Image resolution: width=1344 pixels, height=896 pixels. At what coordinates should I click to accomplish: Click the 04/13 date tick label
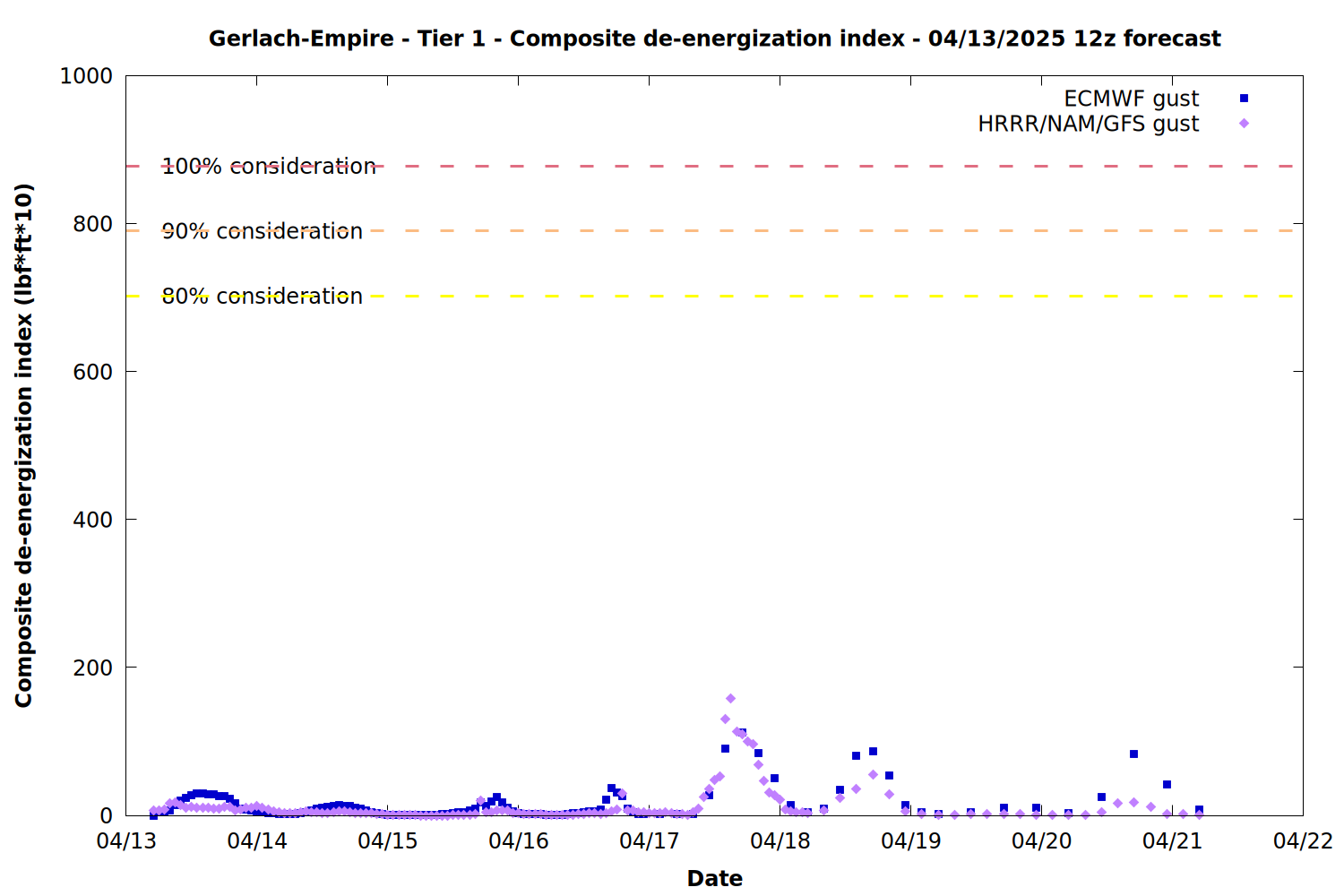click(x=126, y=841)
